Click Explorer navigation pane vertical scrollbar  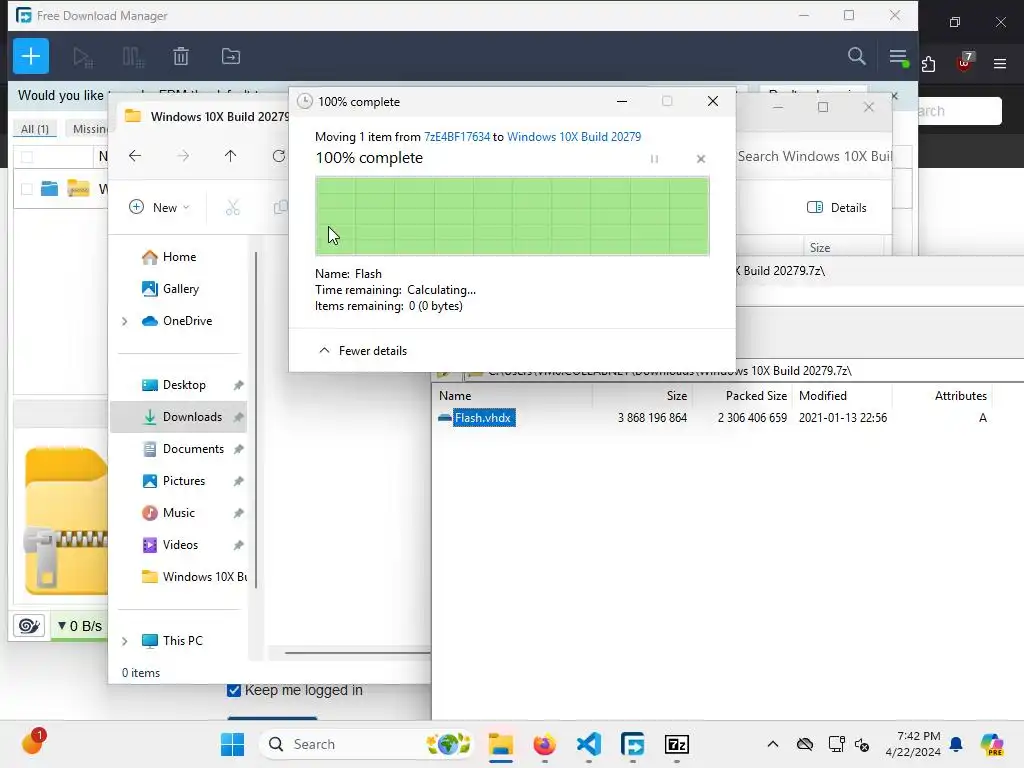[x=255, y=418]
